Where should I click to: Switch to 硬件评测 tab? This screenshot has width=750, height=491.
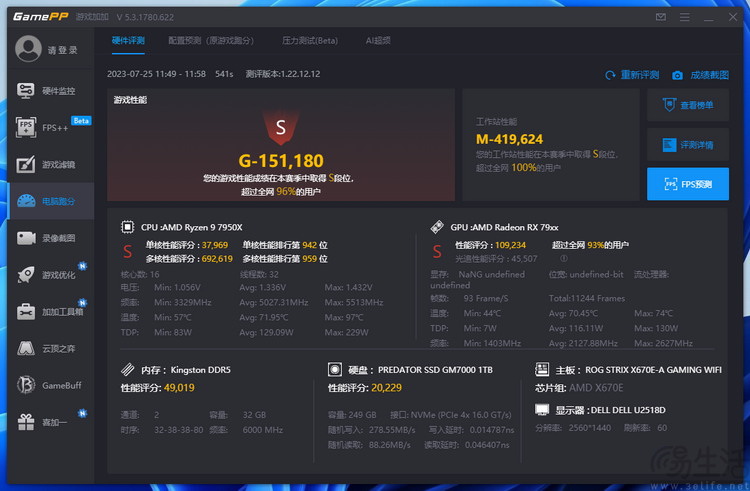click(128, 41)
